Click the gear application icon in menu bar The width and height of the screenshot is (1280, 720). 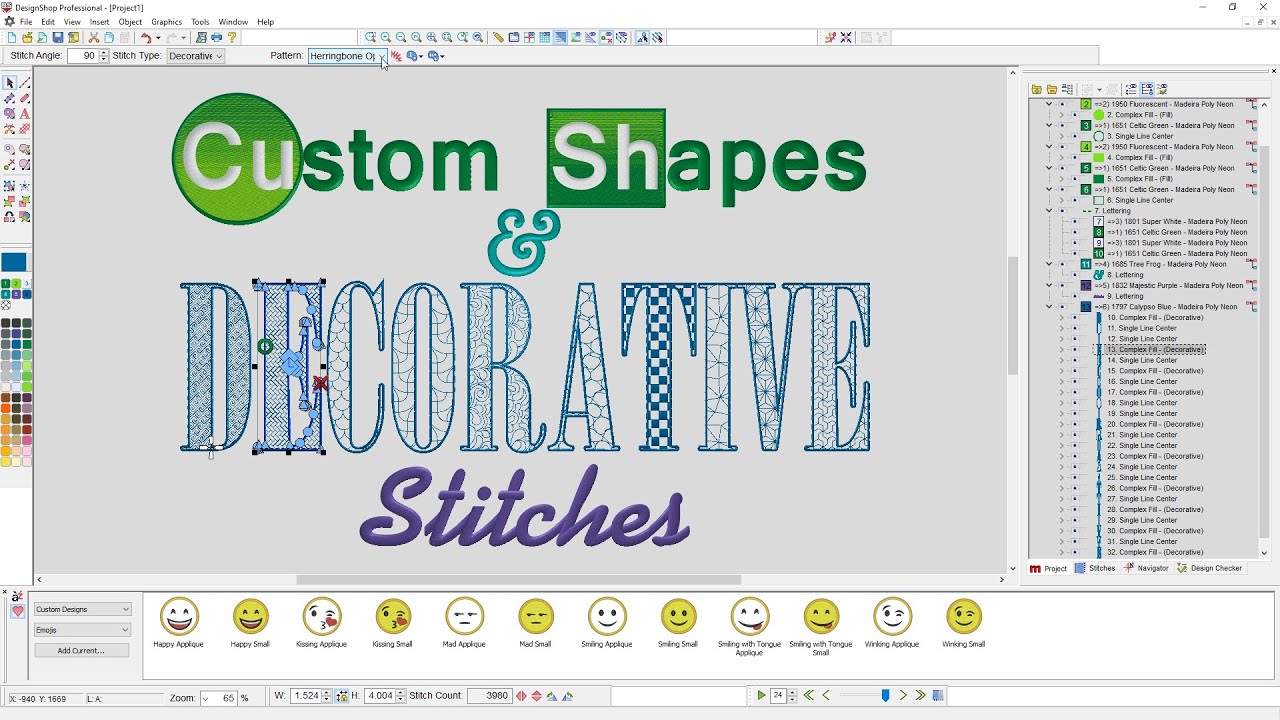pyautogui.click(x=10, y=21)
